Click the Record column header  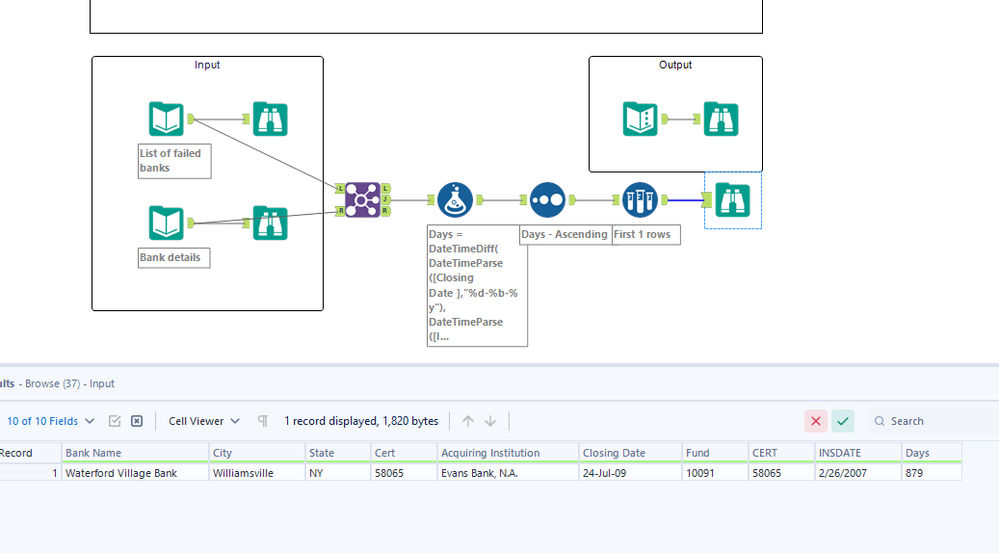coord(30,453)
